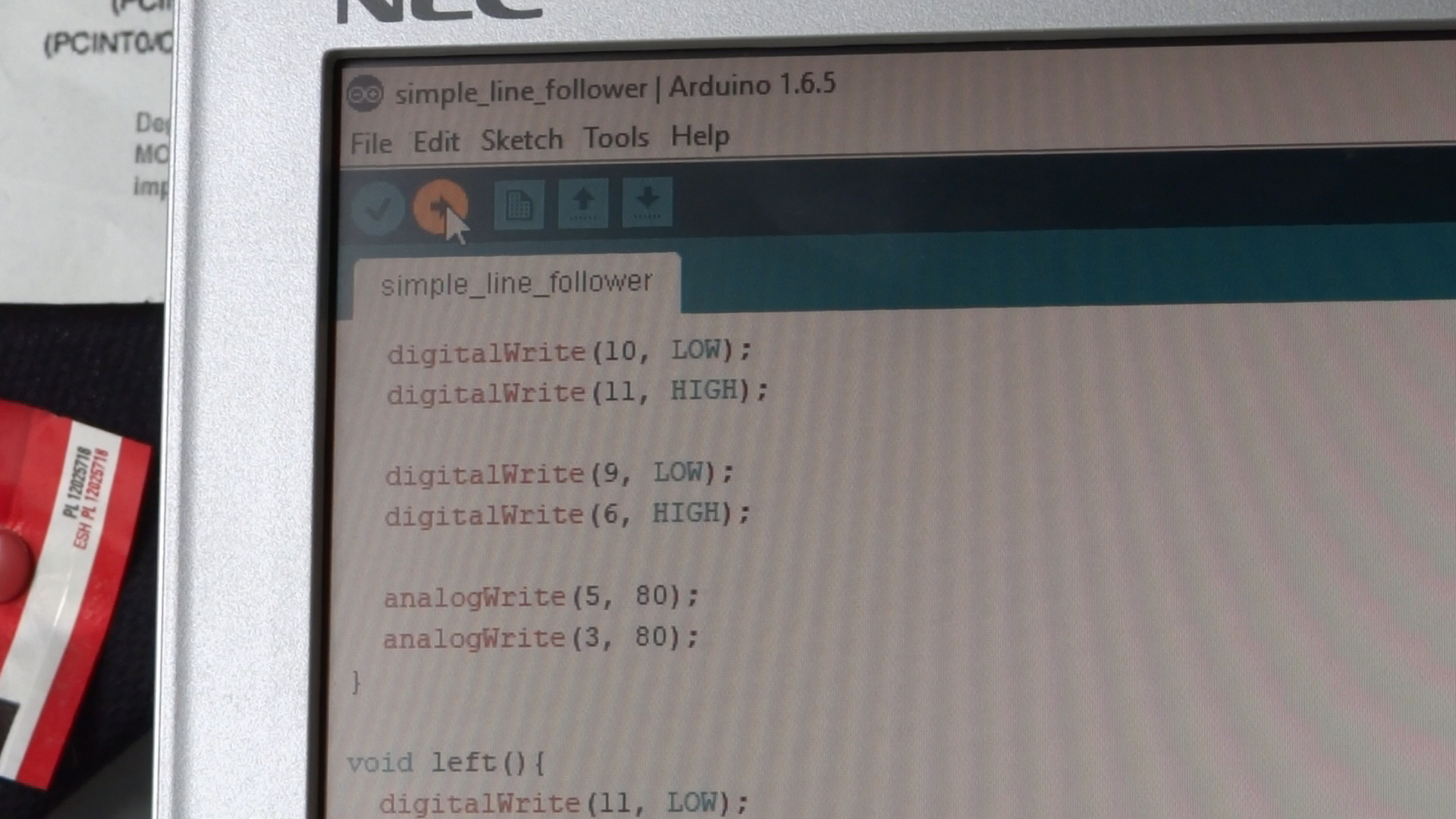This screenshot has height=819, width=1456.
Task: Open the Tools menu
Action: (x=616, y=138)
